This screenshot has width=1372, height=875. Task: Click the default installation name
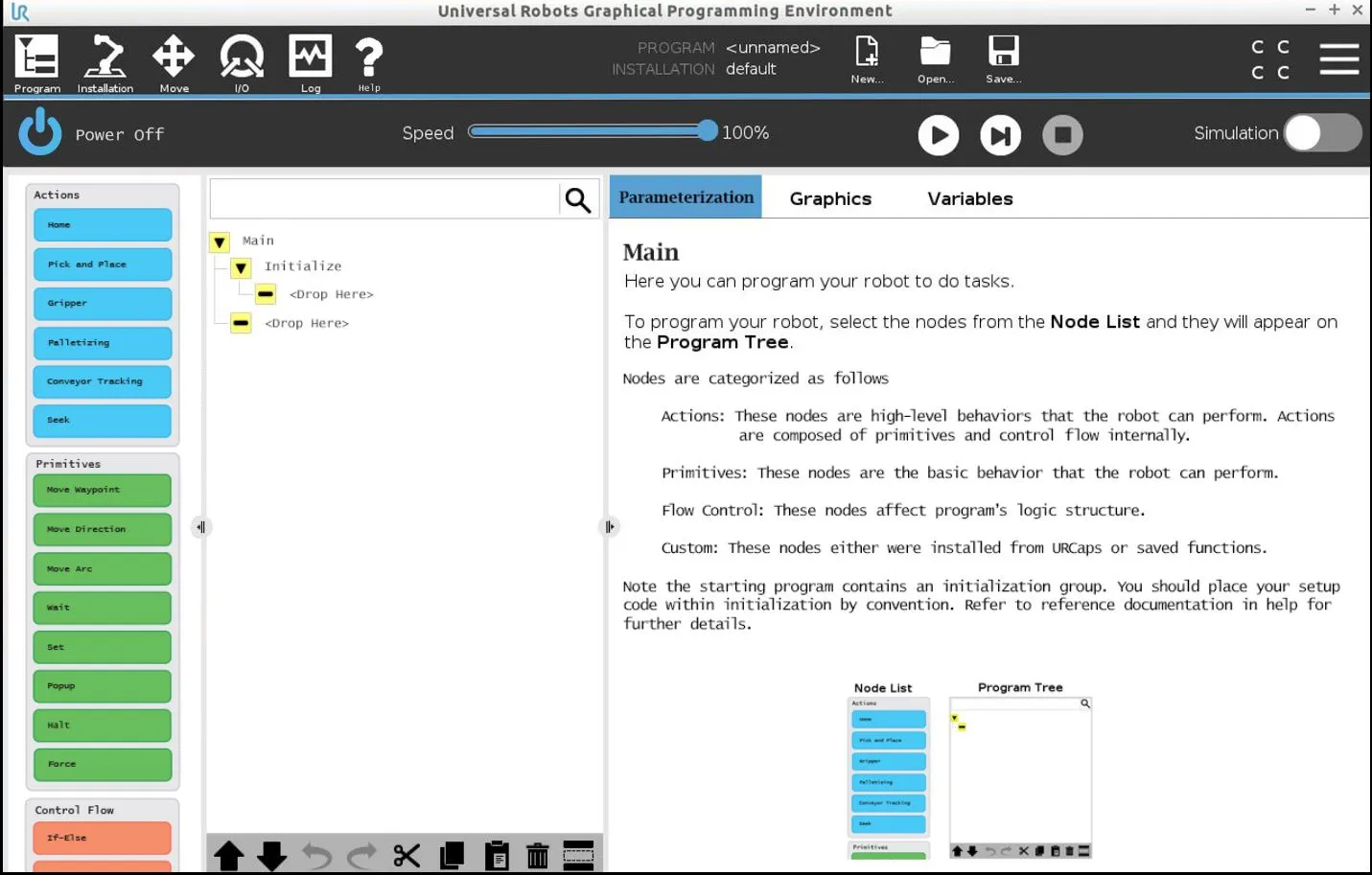[751, 69]
